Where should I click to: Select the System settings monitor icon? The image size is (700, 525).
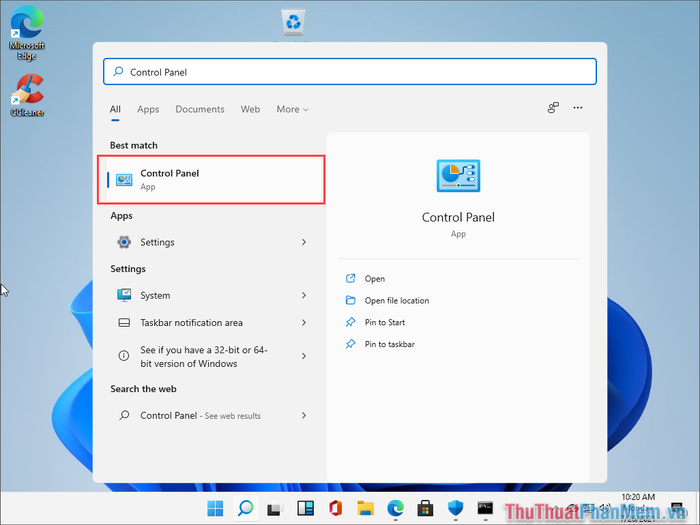coord(124,295)
